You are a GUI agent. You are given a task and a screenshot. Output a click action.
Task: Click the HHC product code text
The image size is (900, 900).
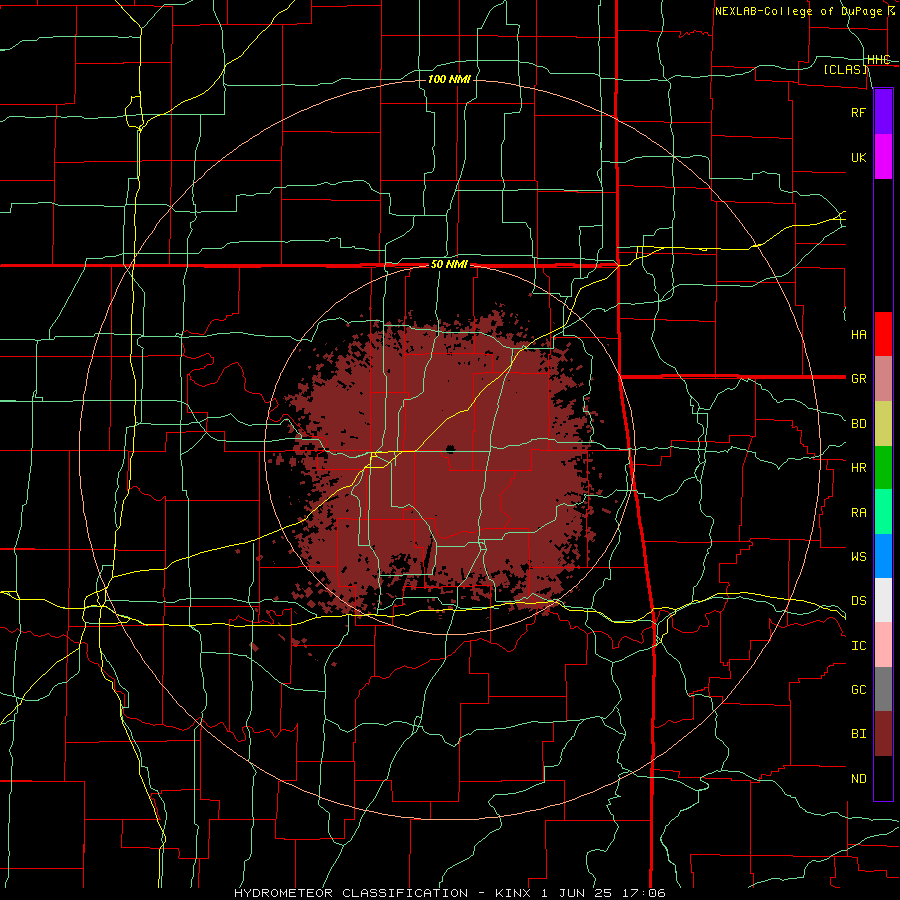pyautogui.click(x=878, y=60)
